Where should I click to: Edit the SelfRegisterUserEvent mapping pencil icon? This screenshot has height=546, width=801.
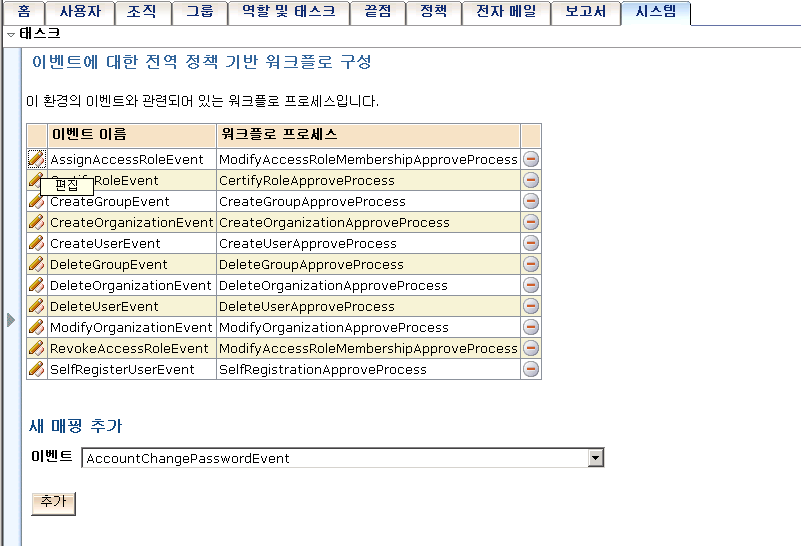click(x=36, y=369)
